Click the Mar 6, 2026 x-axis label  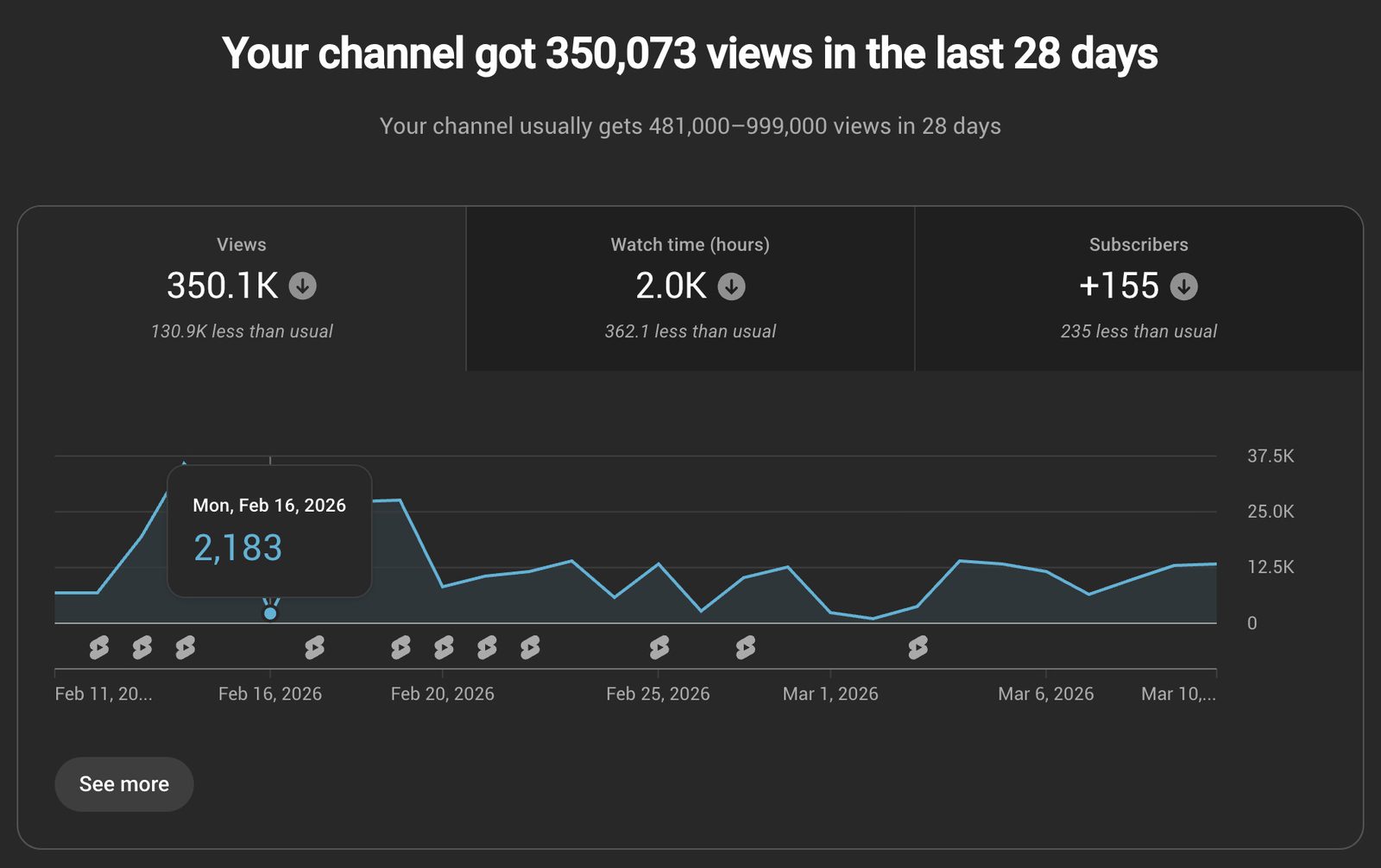(1046, 694)
